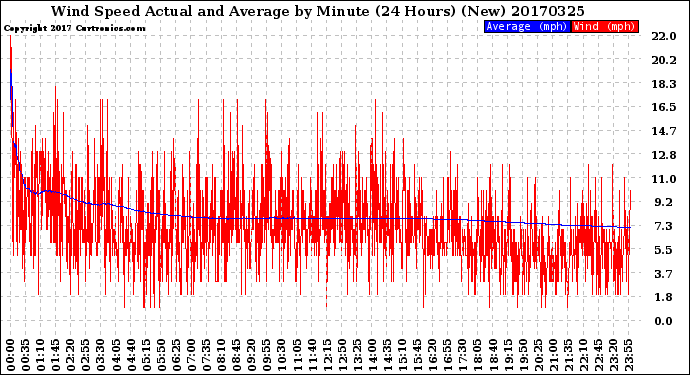The width and height of the screenshot is (690, 375).
Task: Click the 17:30 time axis label
Action: pyautogui.click(x=462, y=355)
